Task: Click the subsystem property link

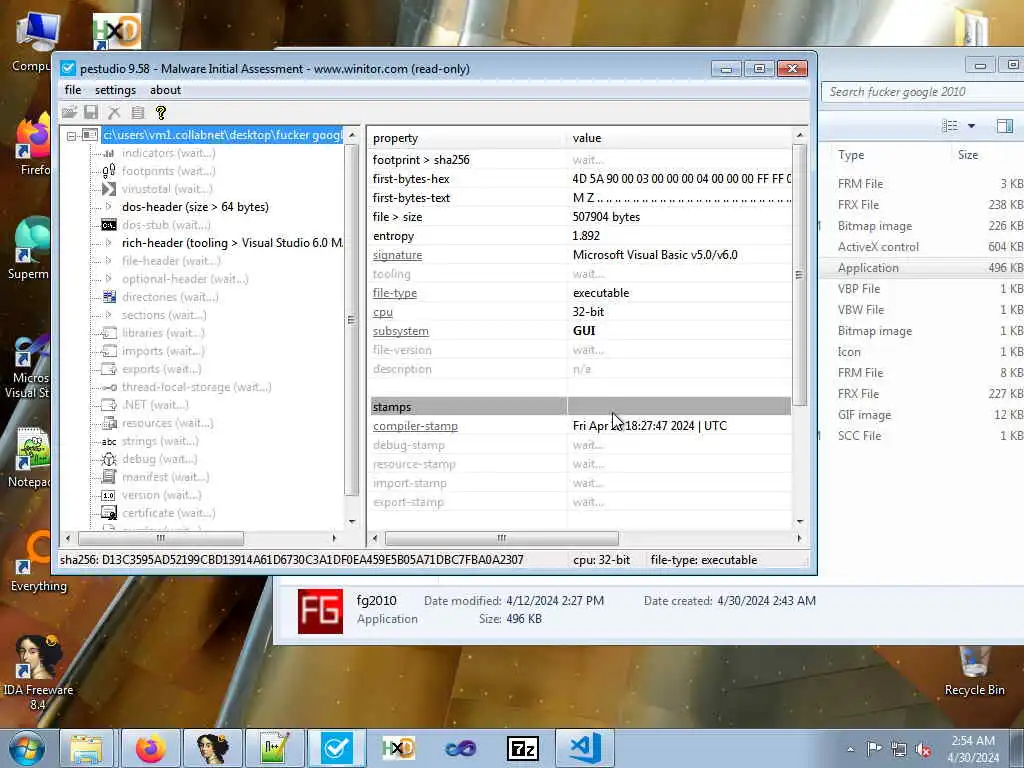Action: tap(400, 331)
